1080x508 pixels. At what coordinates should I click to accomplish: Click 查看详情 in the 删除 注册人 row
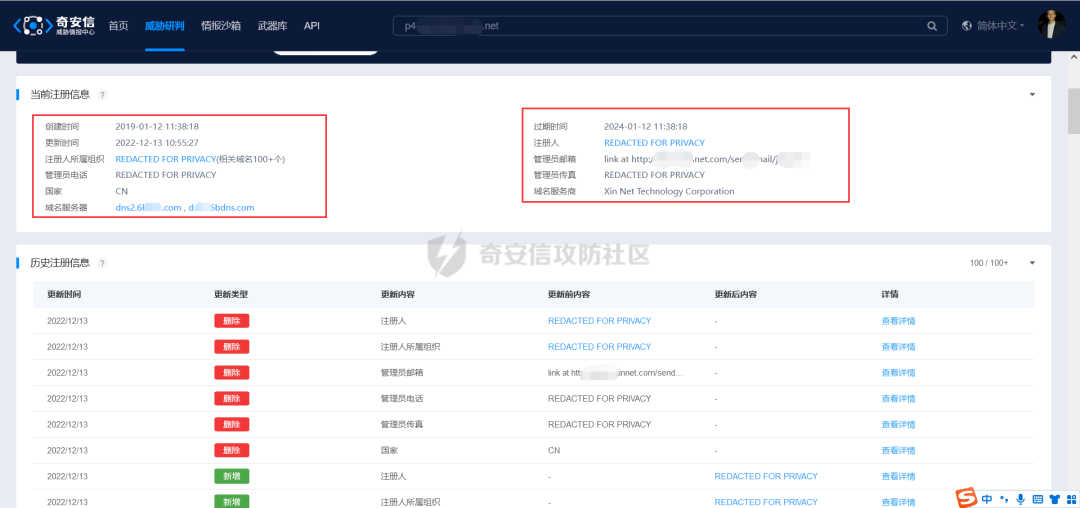tap(898, 321)
